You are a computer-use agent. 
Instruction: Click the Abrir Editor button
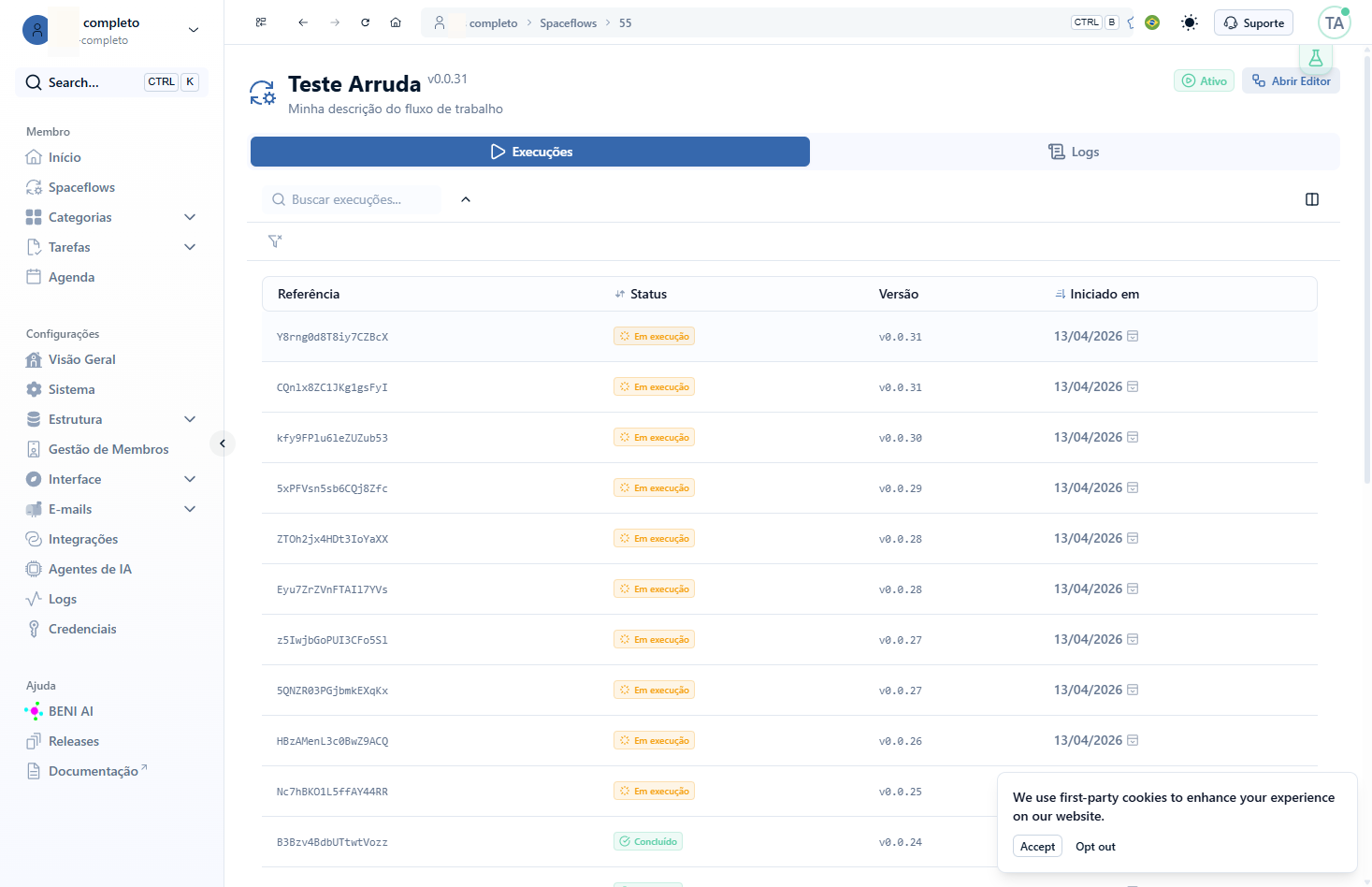[1291, 81]
